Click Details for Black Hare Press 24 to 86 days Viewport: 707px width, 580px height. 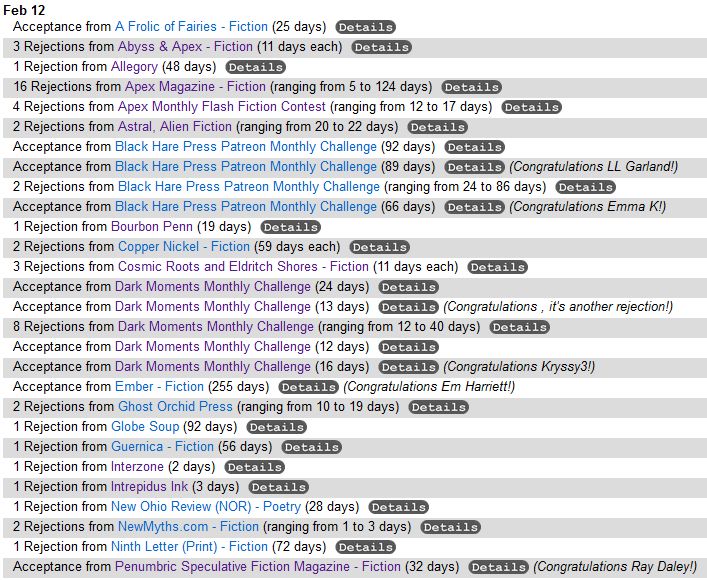point(585,187)
